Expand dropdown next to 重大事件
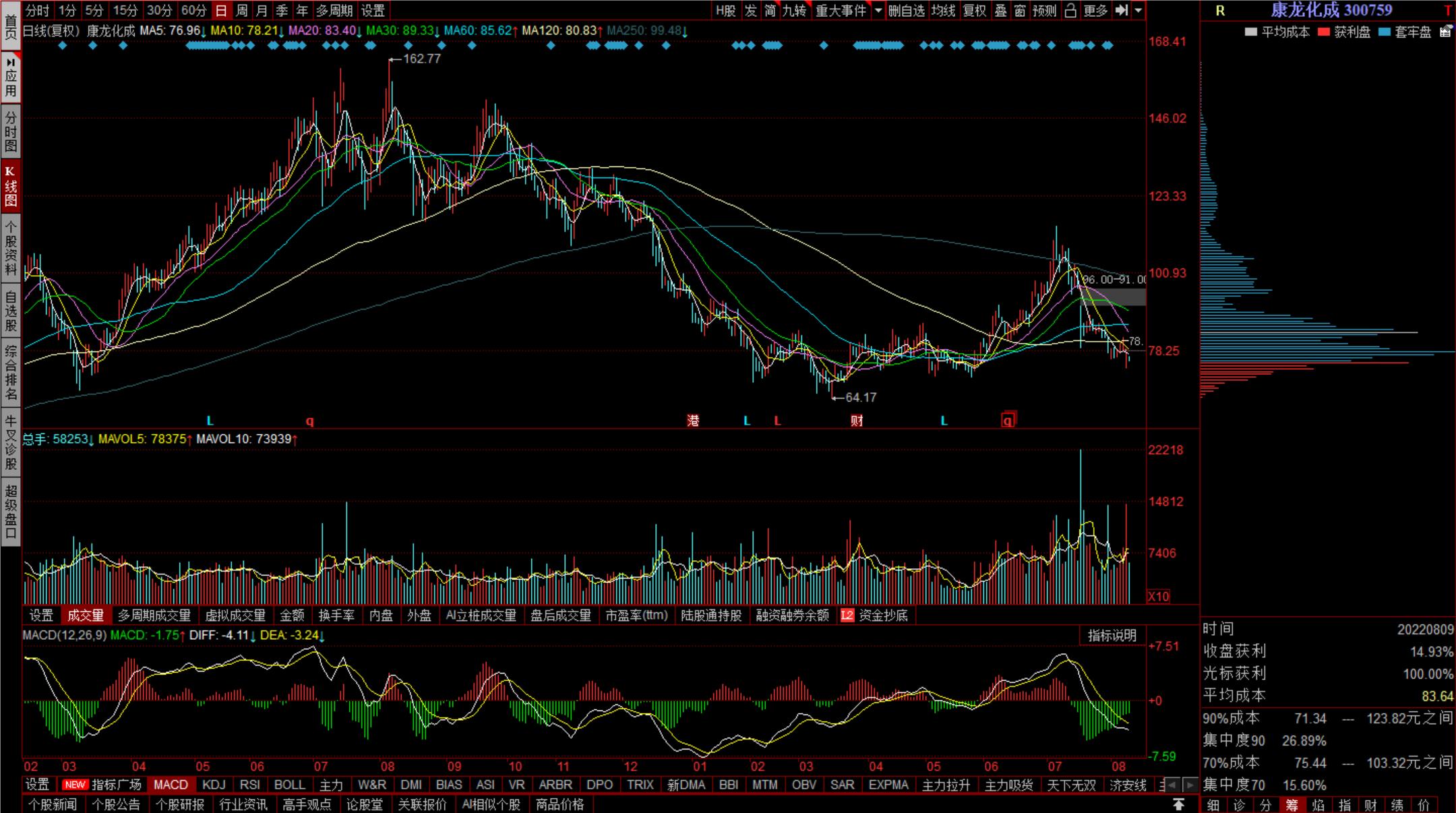1456x813 pixels. (x=878, y=10)
